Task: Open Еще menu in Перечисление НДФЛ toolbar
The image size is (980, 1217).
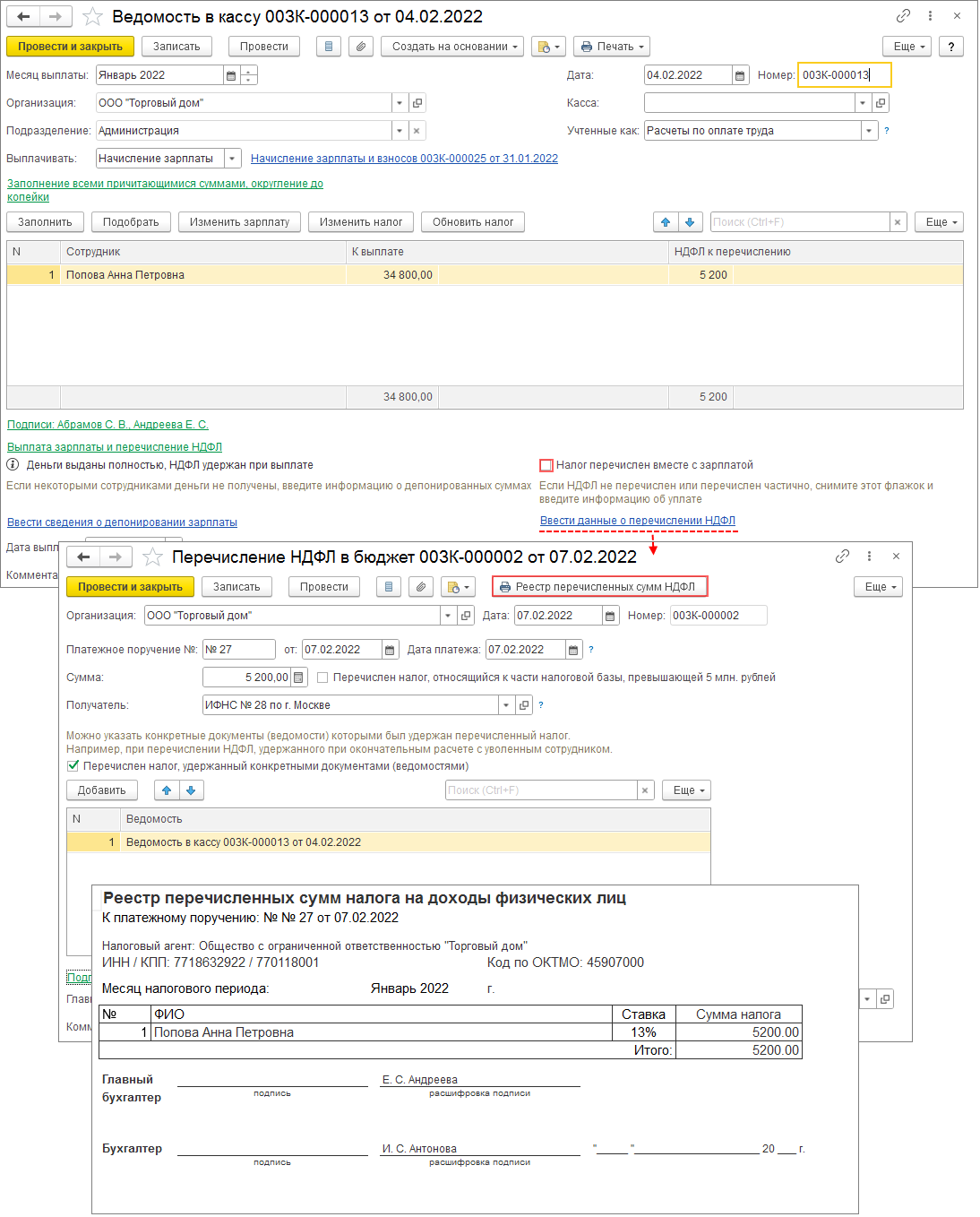Action: pyautogui.click(x=879, y=587)
